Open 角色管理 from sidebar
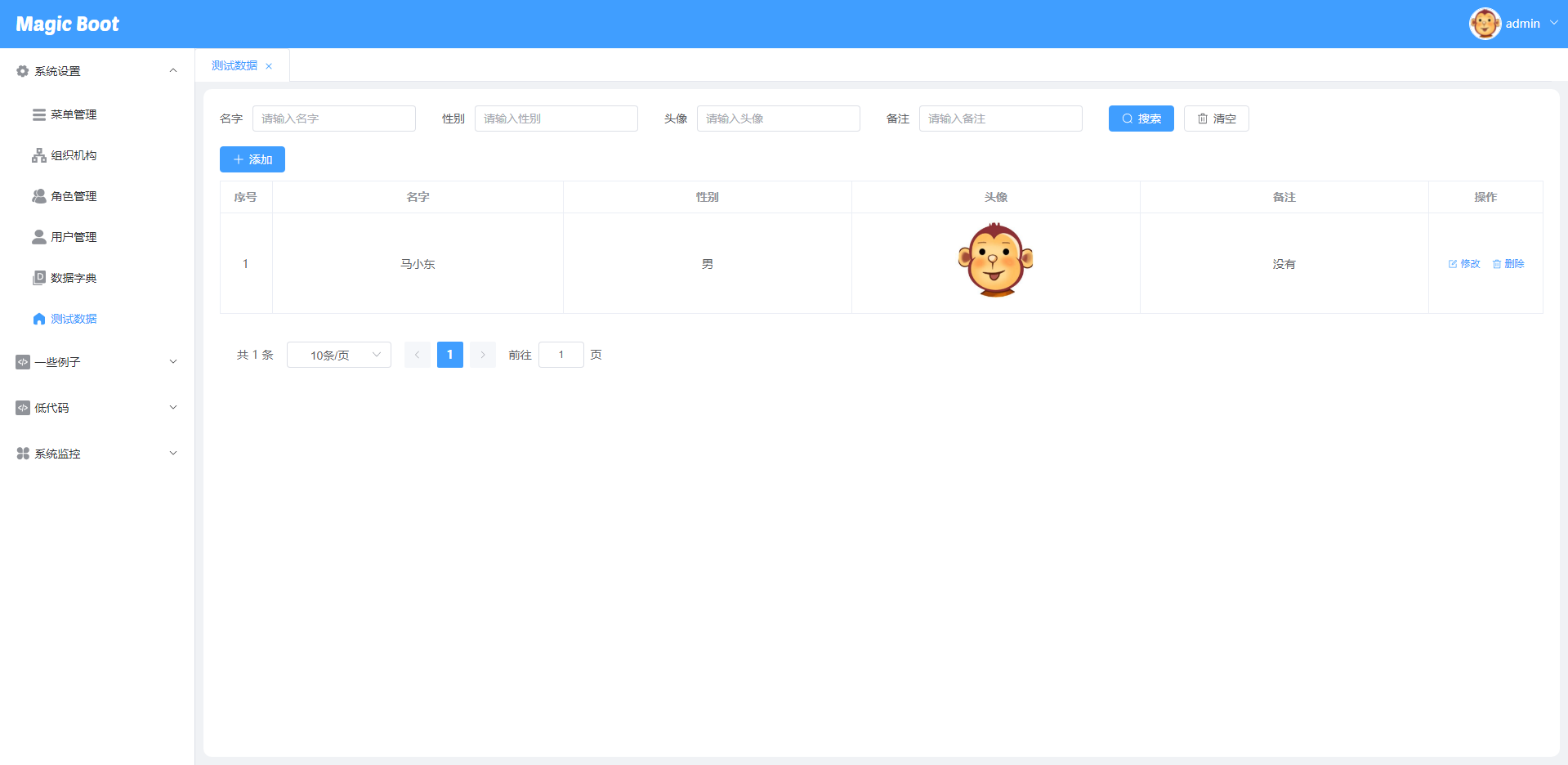 point(74,196)
